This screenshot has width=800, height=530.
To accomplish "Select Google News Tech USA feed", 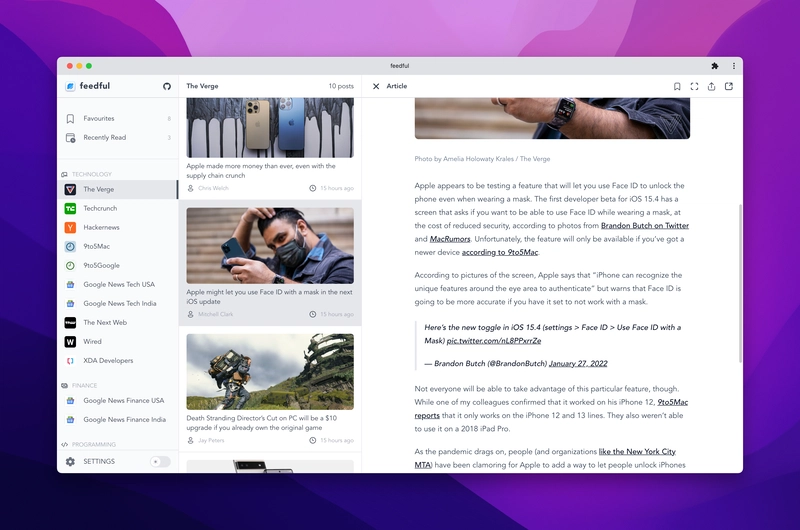I will tap(118, 285).
